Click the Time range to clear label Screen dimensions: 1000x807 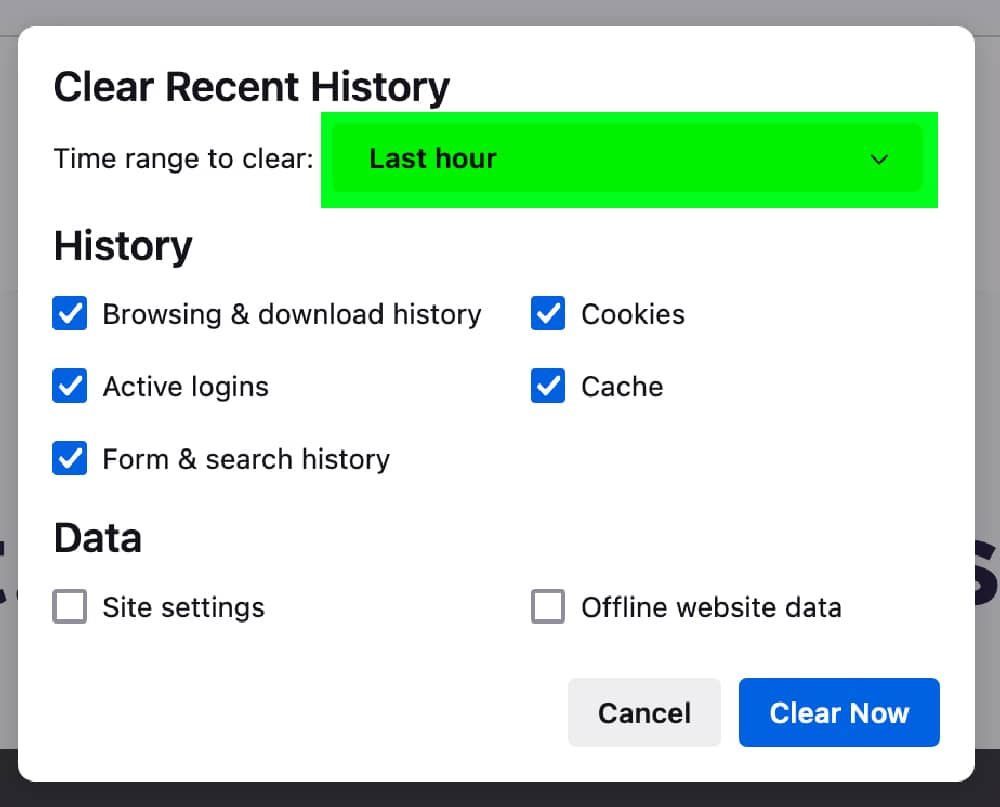pyautogui.click(x=183, y=159)
